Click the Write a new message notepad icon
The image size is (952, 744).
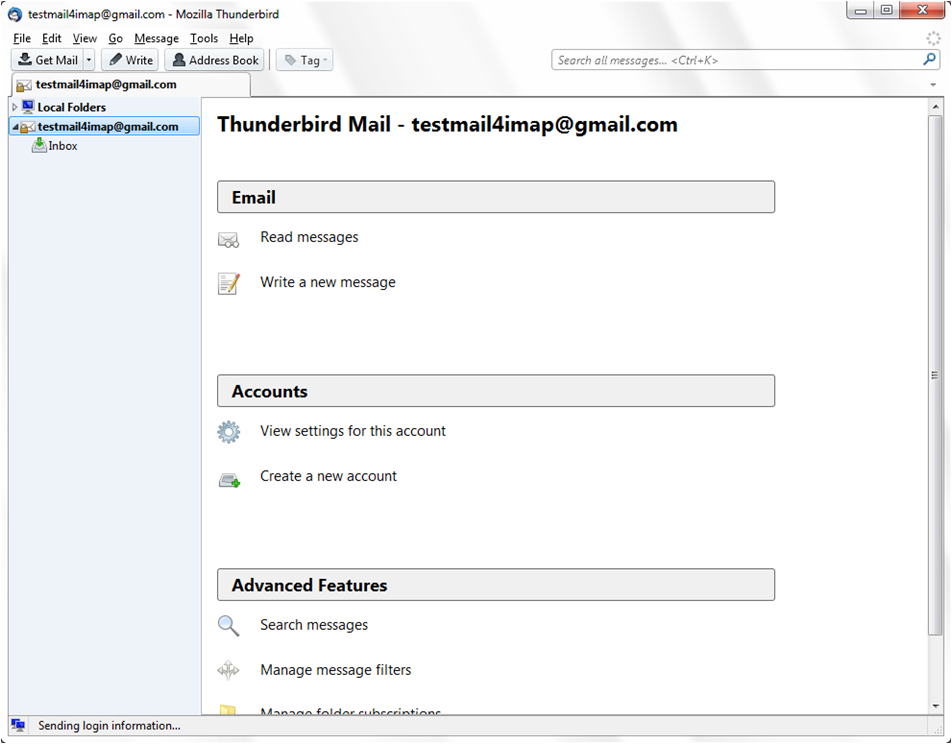click(x=229, y=284)
